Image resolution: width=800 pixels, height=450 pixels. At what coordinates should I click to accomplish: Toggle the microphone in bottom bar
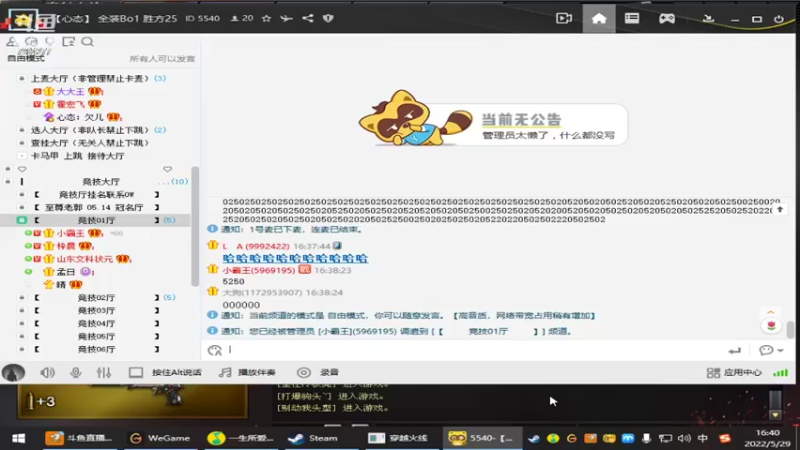[76, 372]
